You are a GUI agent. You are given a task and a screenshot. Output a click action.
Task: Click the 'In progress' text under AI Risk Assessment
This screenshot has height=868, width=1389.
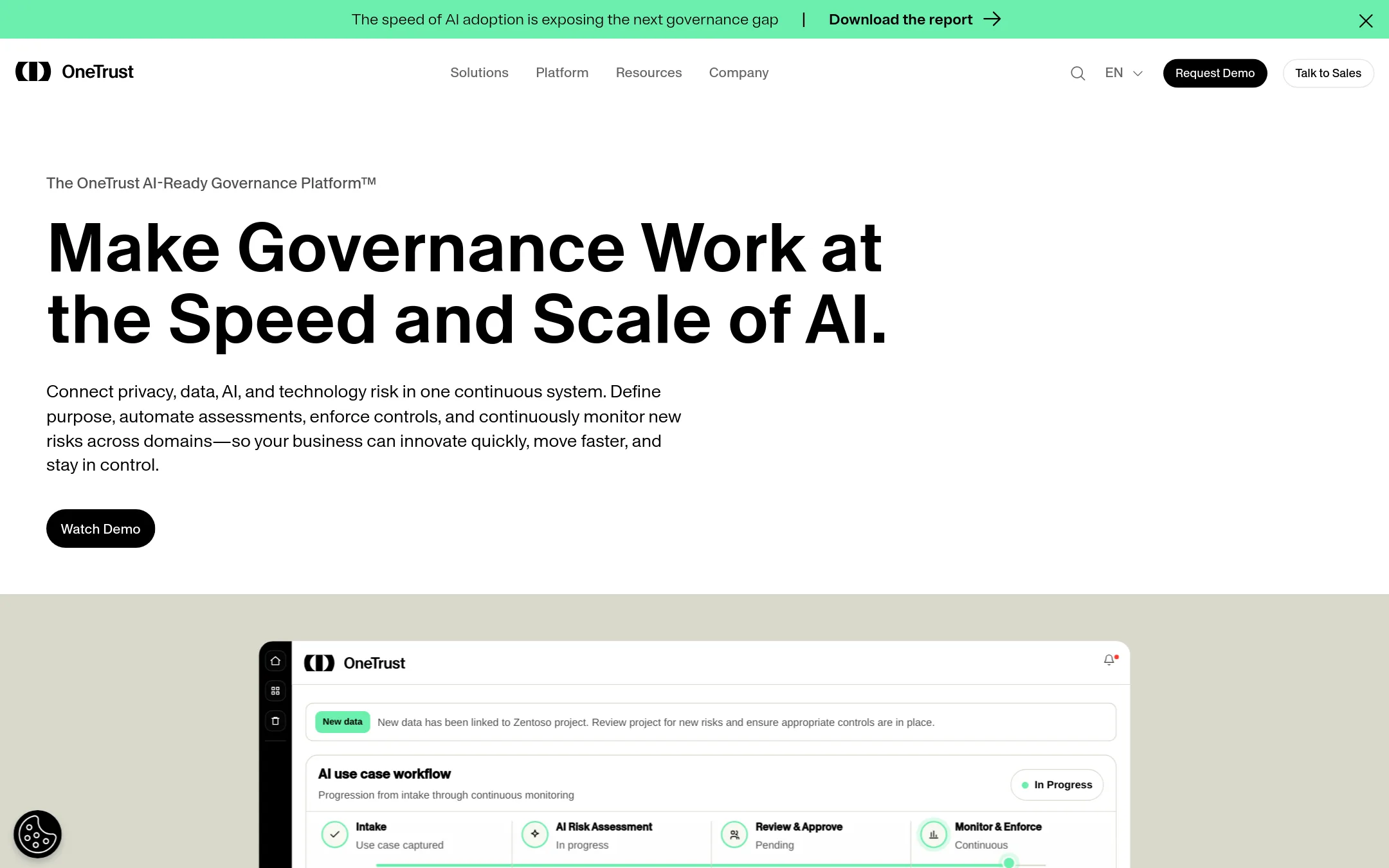[582, 845]
